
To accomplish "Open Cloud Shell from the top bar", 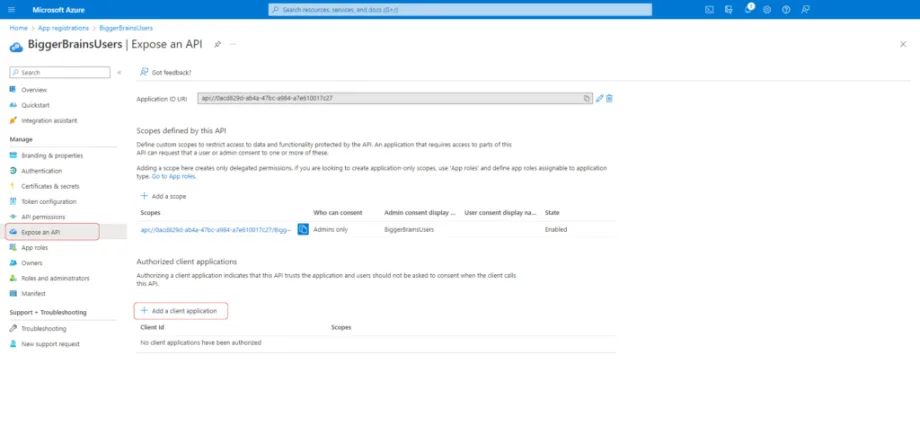I will click(709, 9).
